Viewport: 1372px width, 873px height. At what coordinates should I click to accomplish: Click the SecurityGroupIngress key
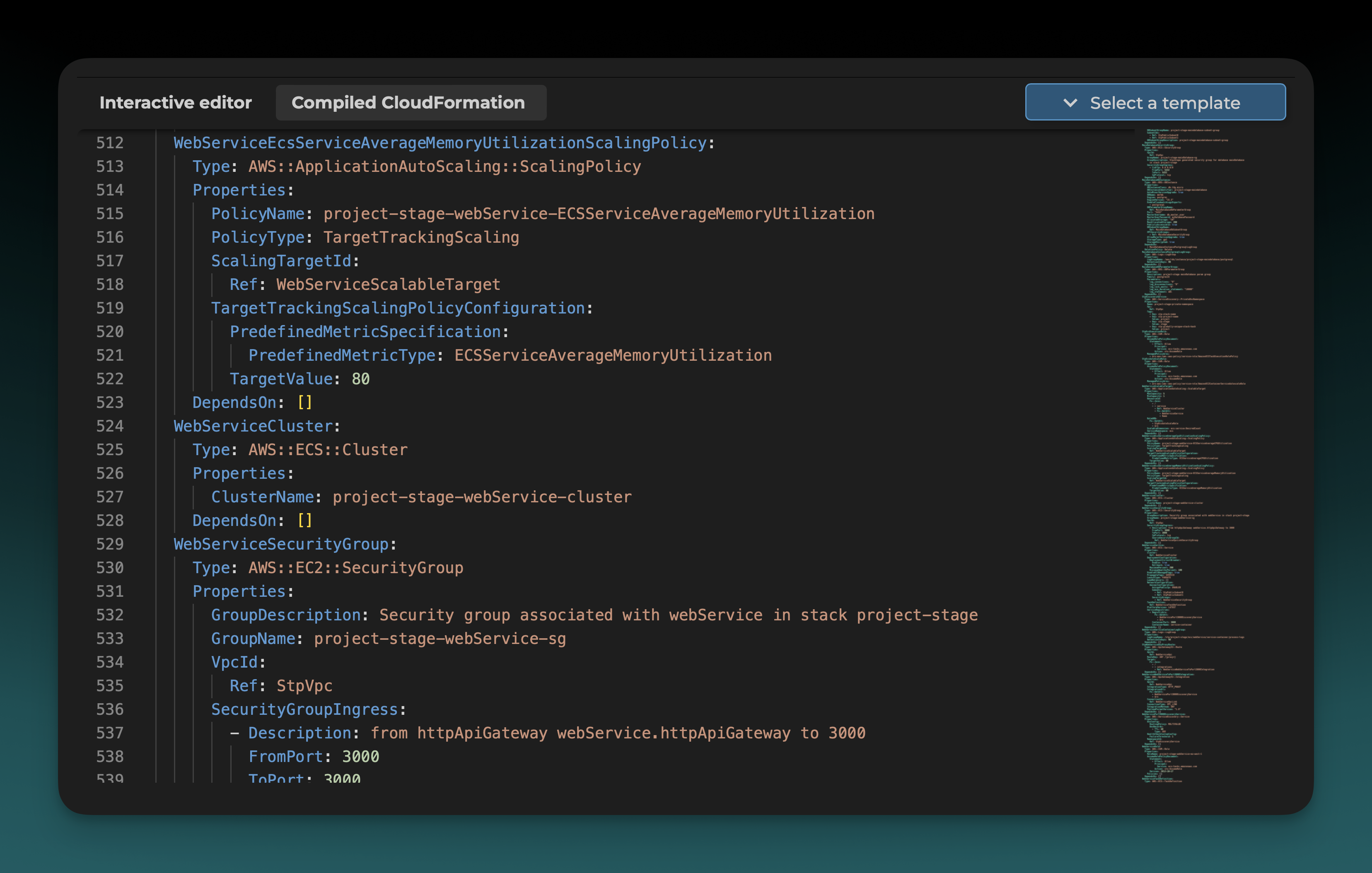coord(304,710)
